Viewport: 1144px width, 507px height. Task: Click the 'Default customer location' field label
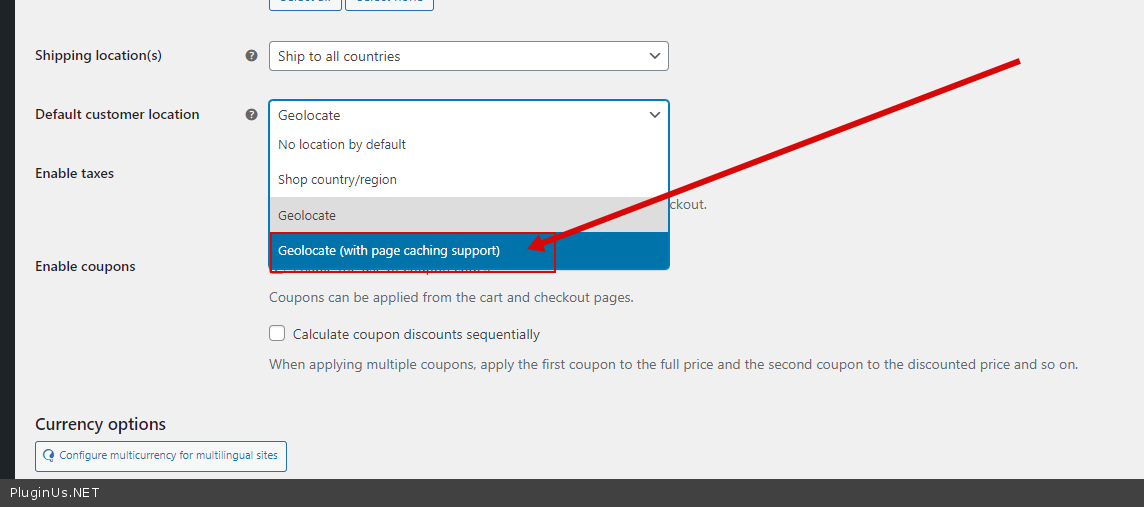click(117, 115)
